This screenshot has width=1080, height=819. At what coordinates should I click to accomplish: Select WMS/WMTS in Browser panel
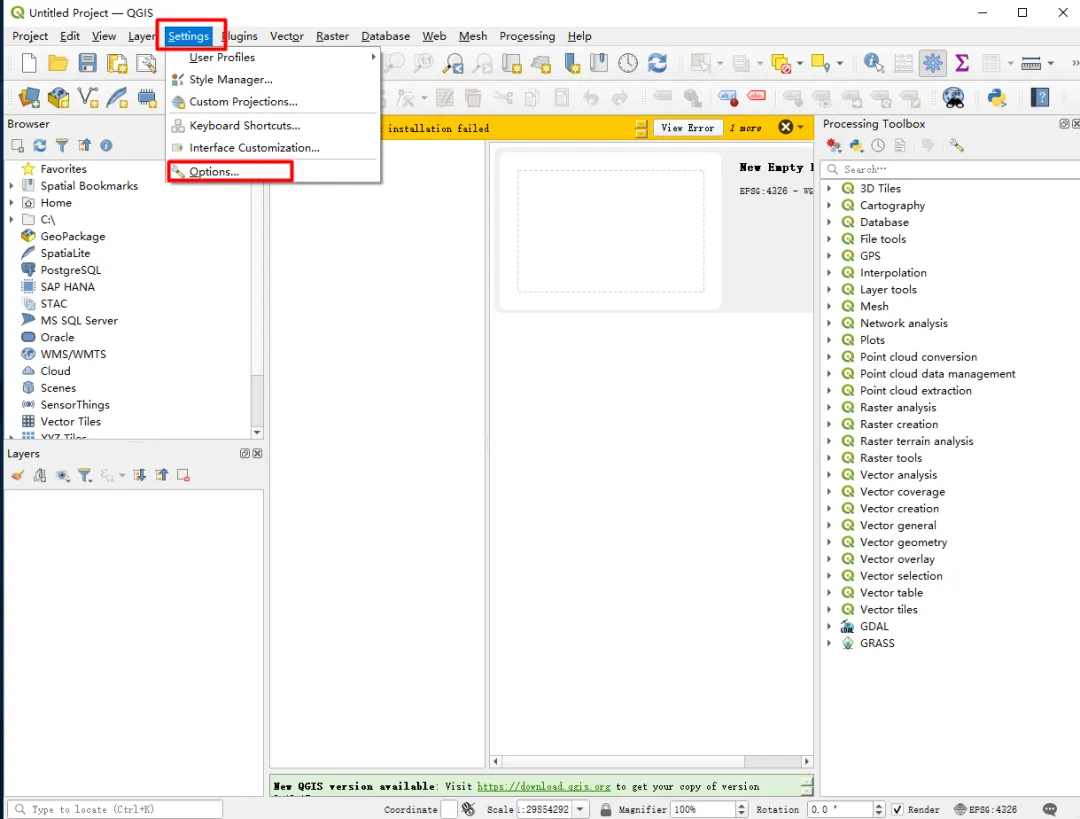point(73,354)
